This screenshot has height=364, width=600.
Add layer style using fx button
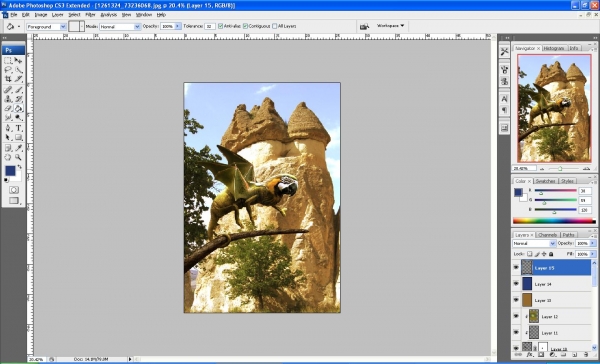tap(530, 355)
